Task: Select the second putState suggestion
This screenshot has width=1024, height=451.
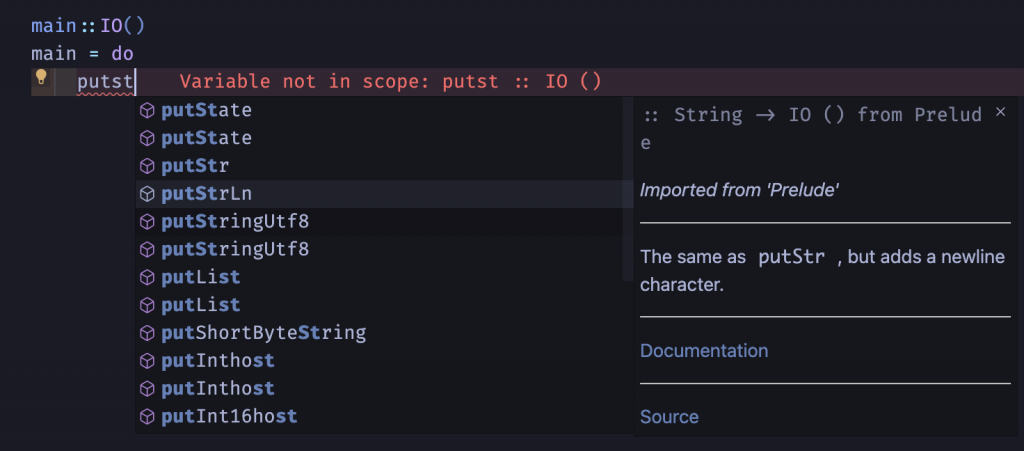Action: [206, 137]
